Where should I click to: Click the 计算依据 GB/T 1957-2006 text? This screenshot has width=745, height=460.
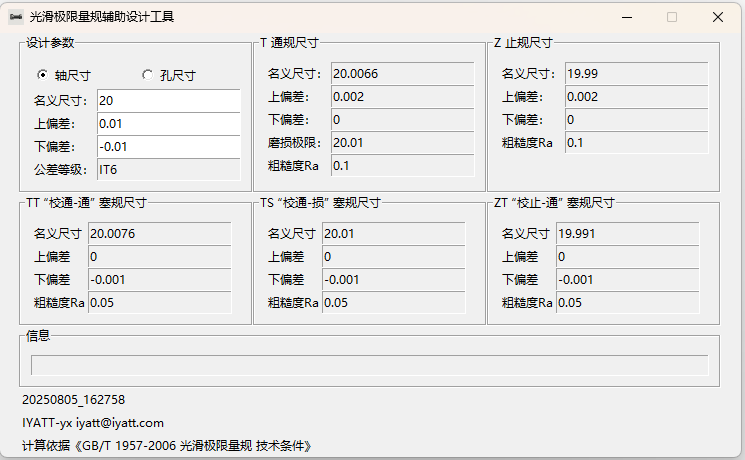[167, 446]
